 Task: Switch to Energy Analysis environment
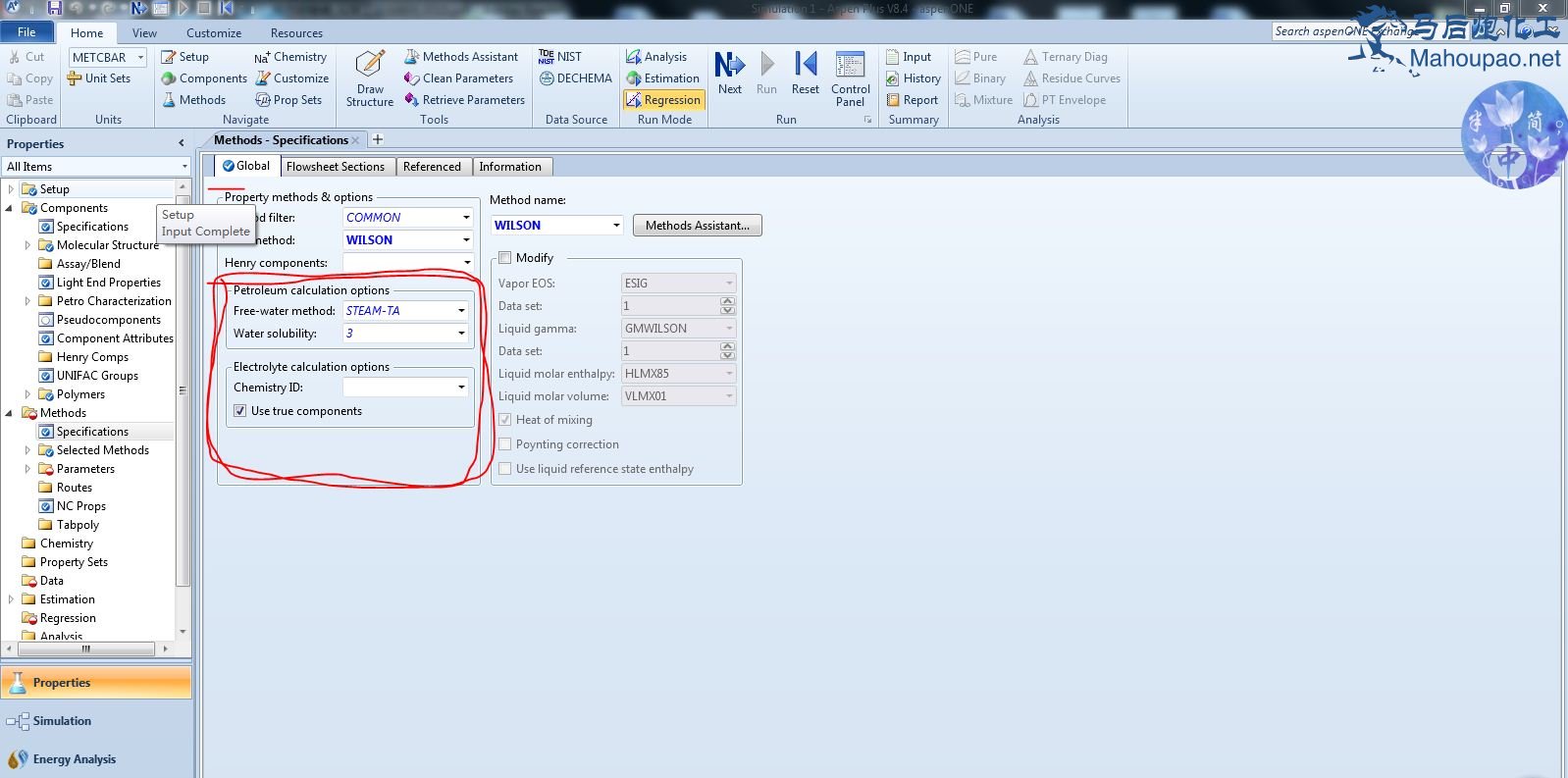coord(96,759)
